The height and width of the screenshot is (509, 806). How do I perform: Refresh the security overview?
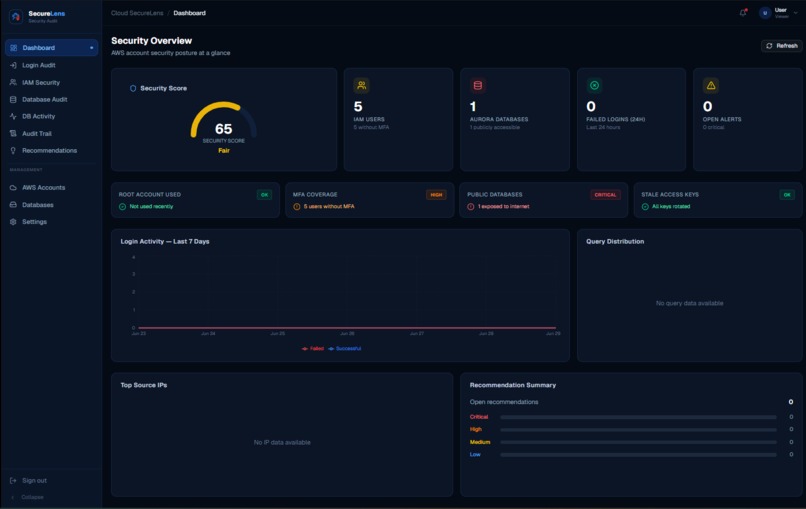click(x=781, y=46)
